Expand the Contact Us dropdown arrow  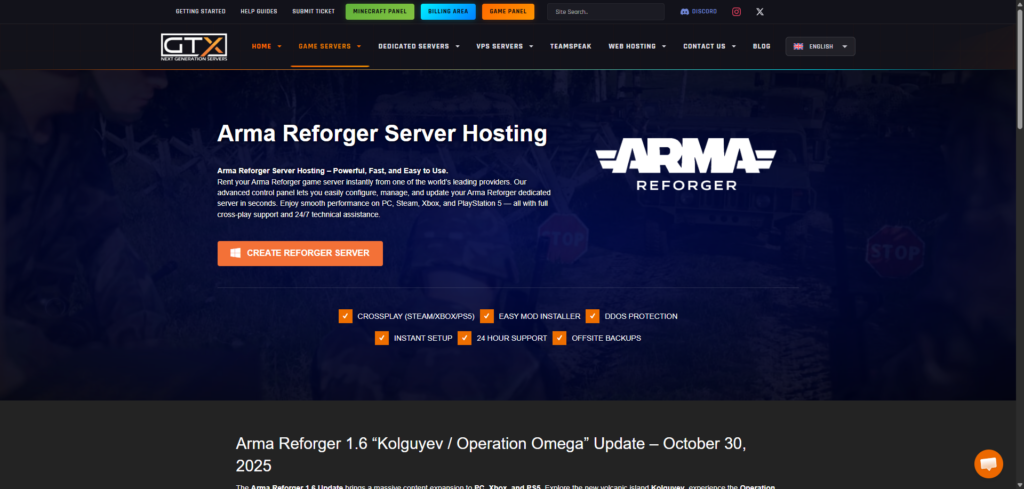tap(733, 46)
